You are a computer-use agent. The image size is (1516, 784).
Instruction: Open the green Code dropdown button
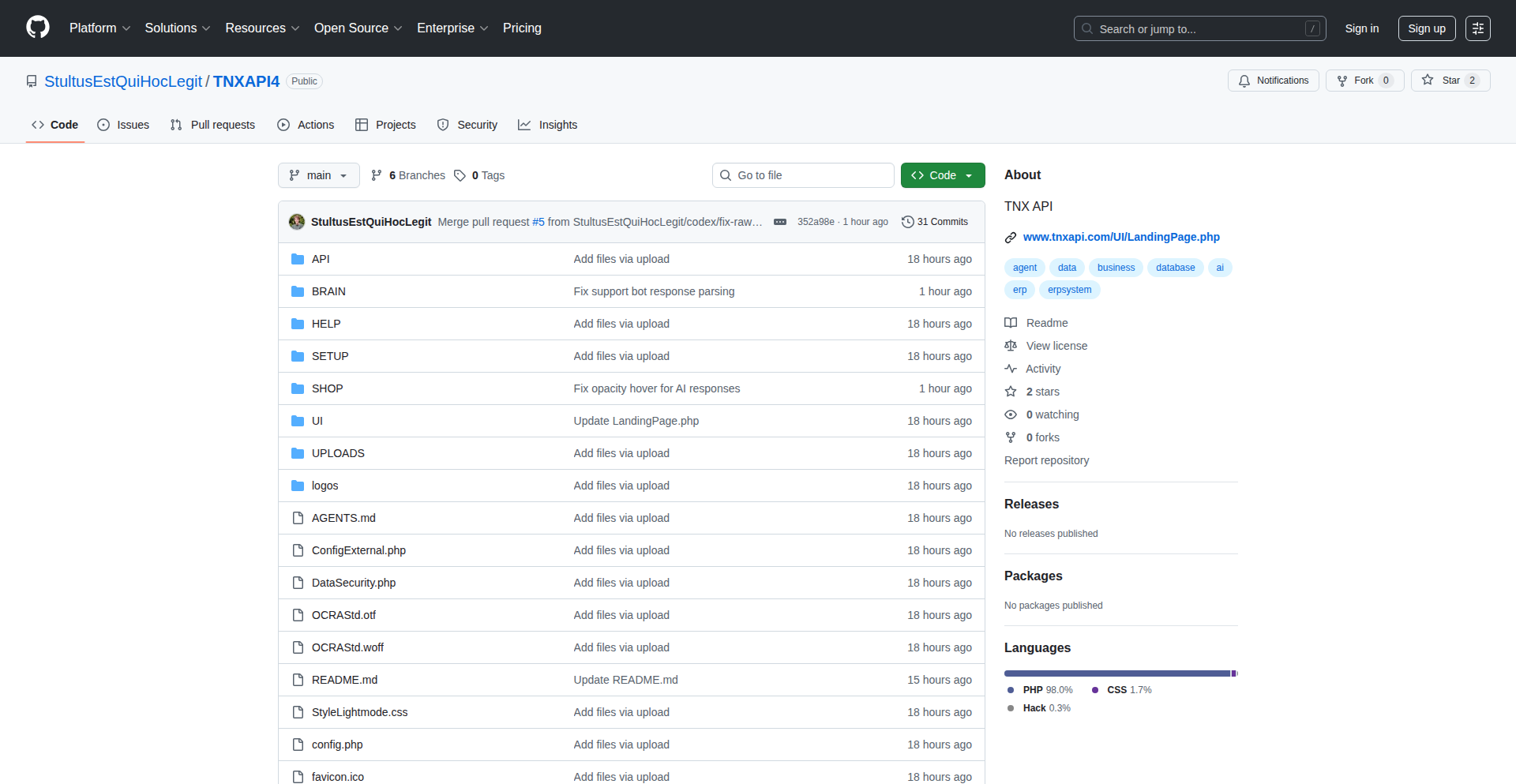tap(943, 175)
